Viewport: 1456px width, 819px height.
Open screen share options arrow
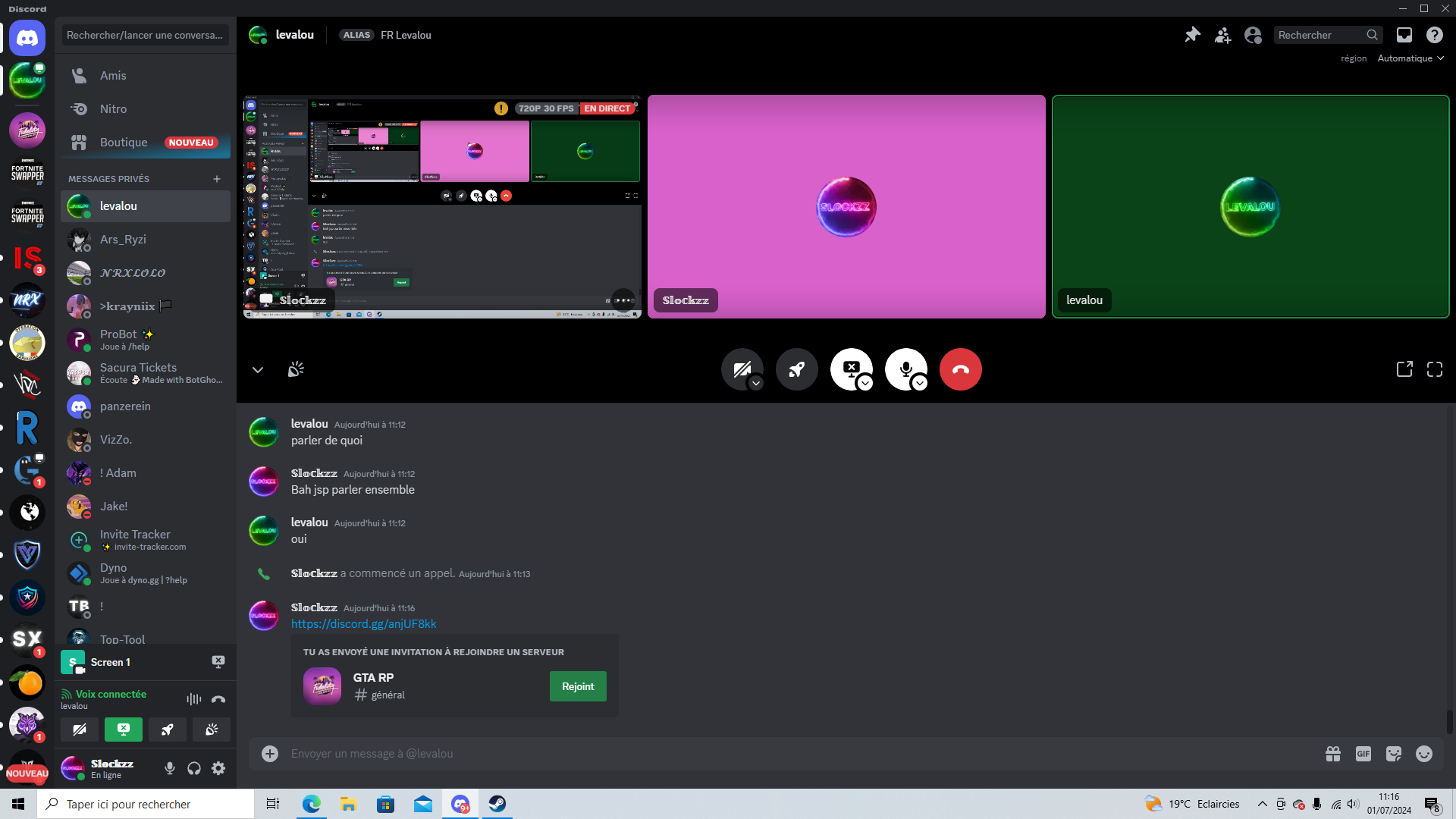coord(865,384)
